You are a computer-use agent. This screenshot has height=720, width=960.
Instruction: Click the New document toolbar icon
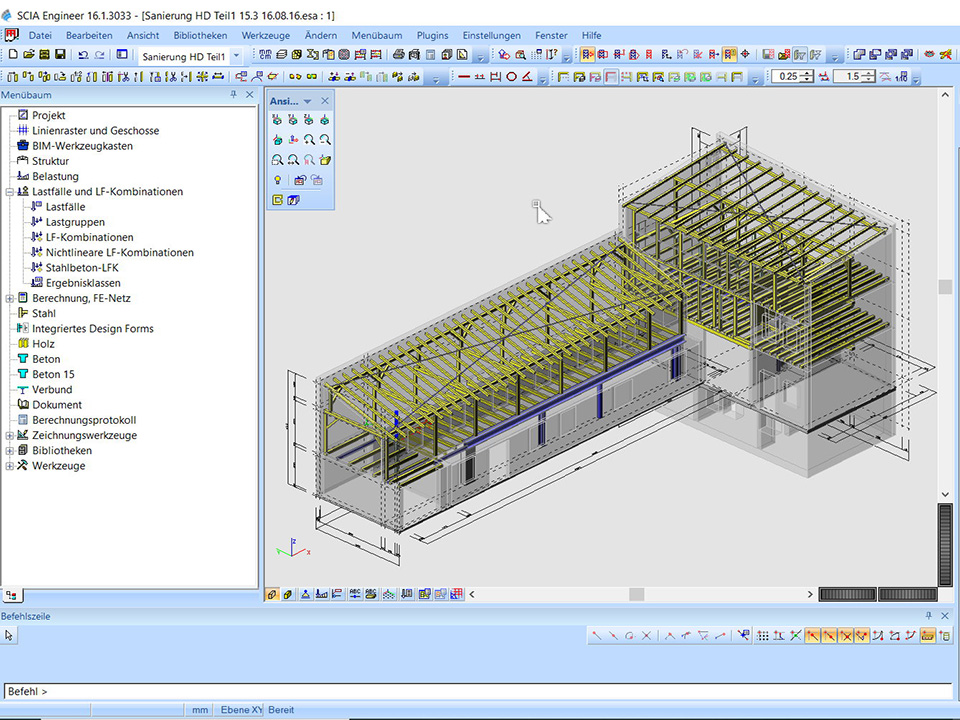tap(13, 55)
